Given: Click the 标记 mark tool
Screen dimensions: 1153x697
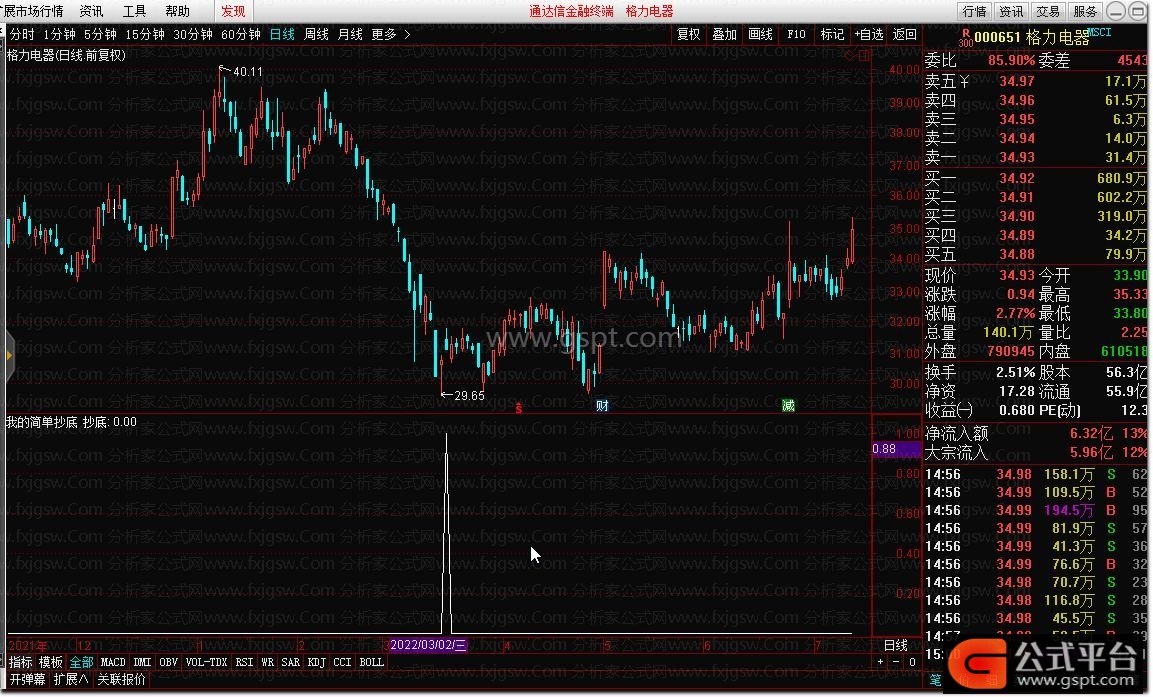Looking at the screenshot, I should (x=832, y=35).
